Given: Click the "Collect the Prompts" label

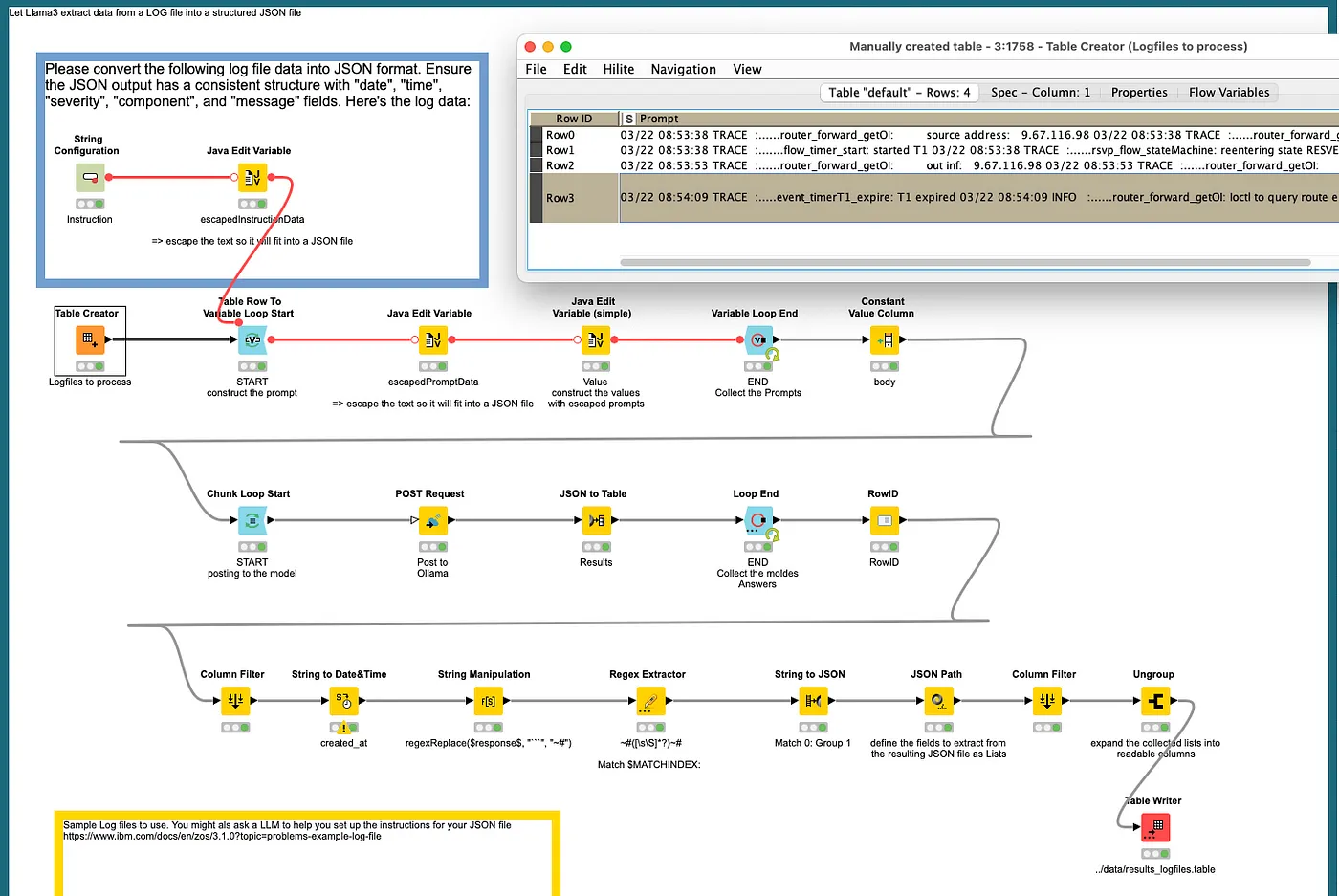Looking at the screenshot, I should tap(758, 392).
